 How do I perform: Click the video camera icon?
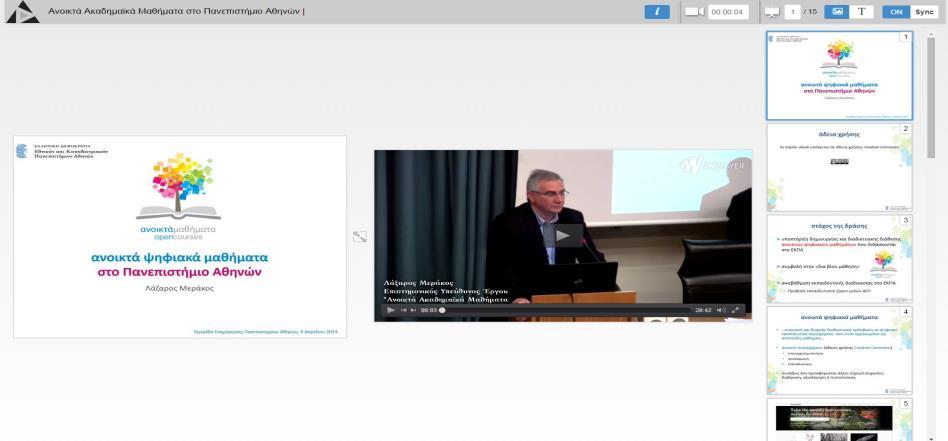[x=695, y=12]
